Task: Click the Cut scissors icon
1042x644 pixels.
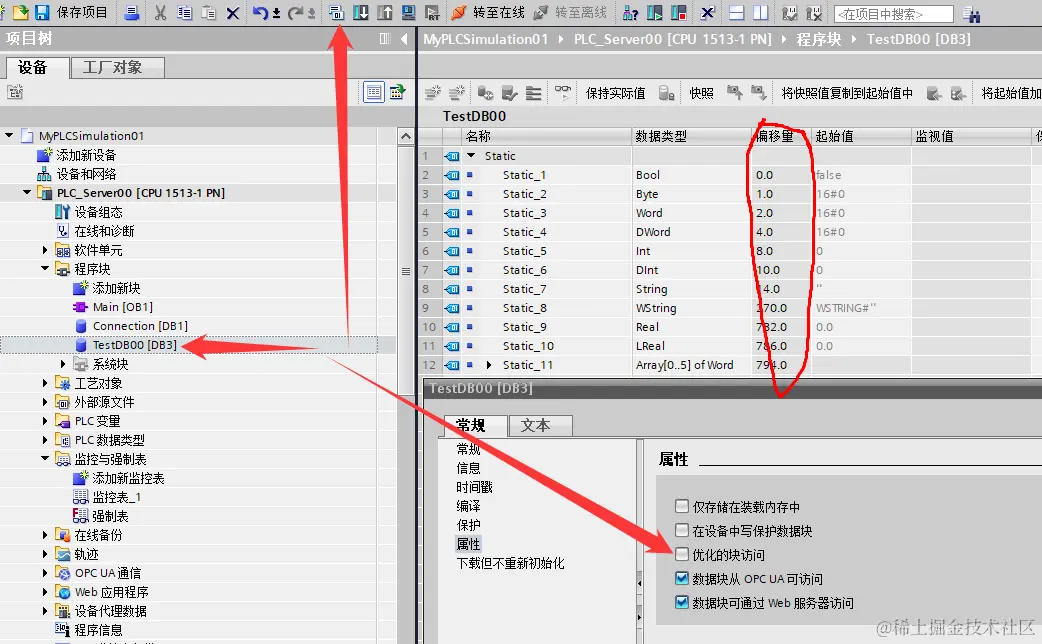Action: [160, 12]
